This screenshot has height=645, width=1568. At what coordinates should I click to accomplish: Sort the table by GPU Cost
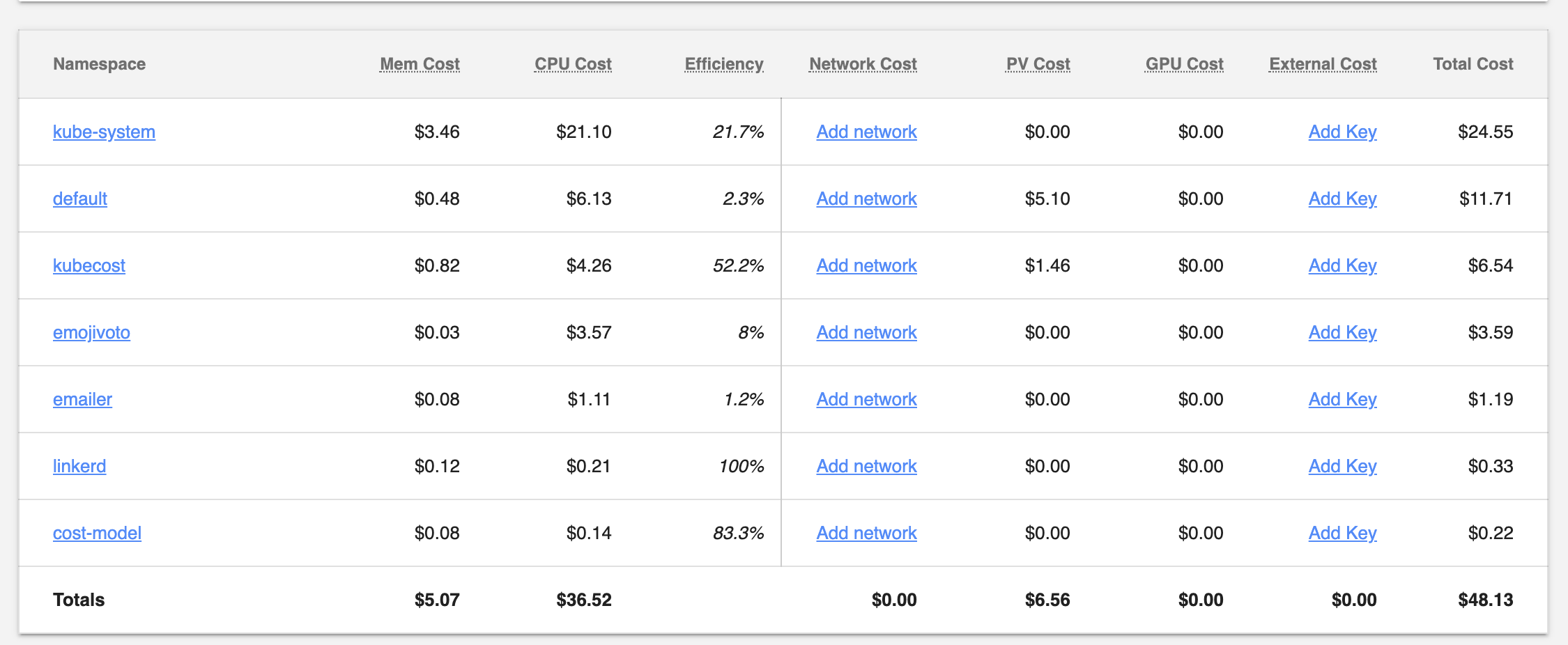pyautogui.click(x=1184, y=63)
